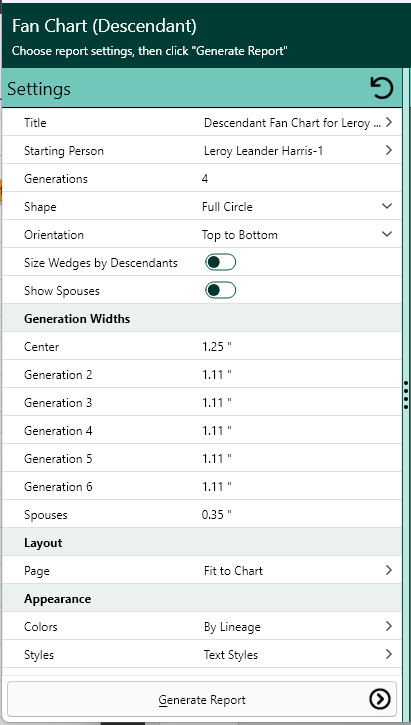Click the By Lineage colors value

(232, 627)
